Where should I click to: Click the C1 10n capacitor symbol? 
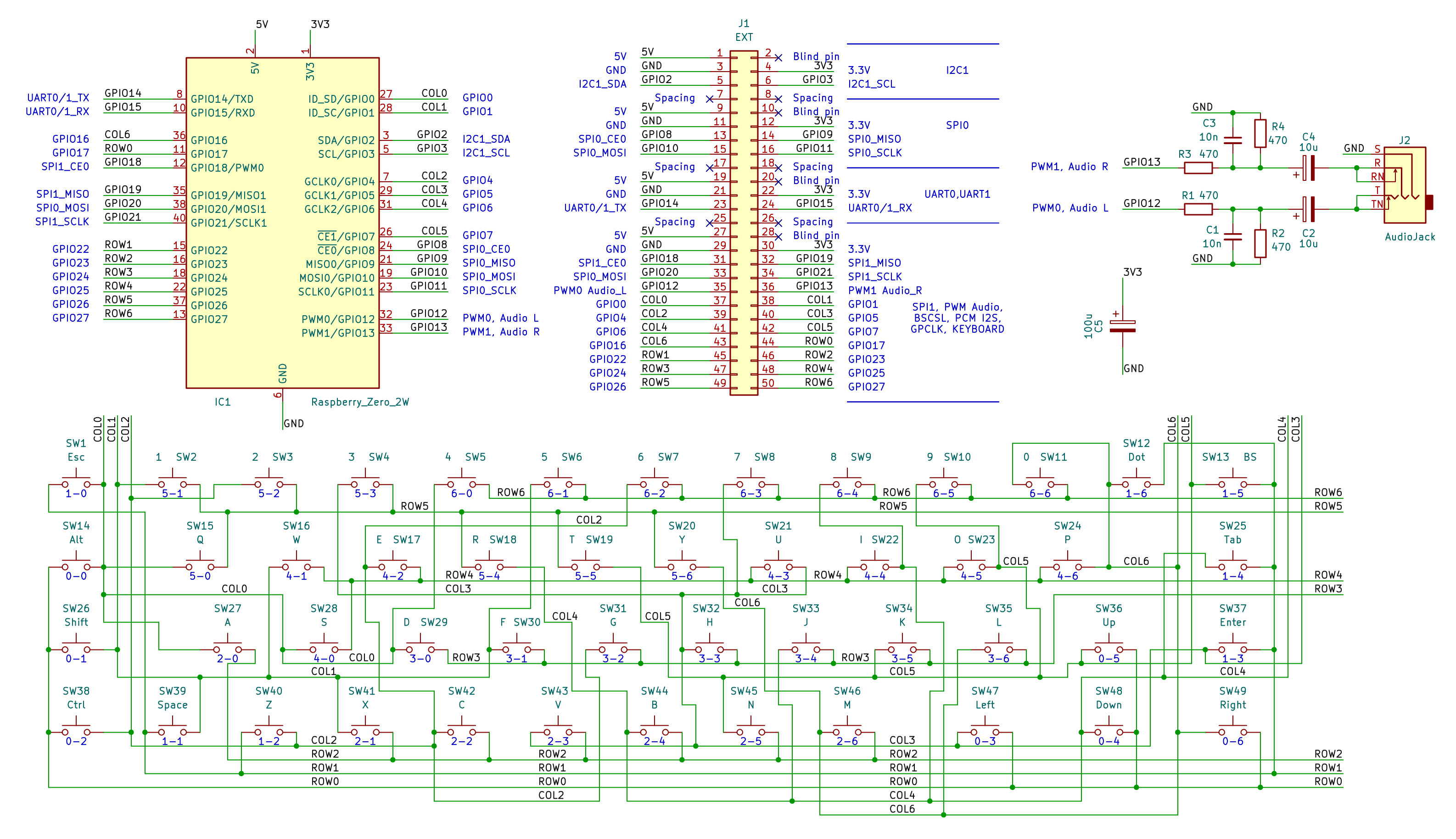click(x=1232, y=236)
